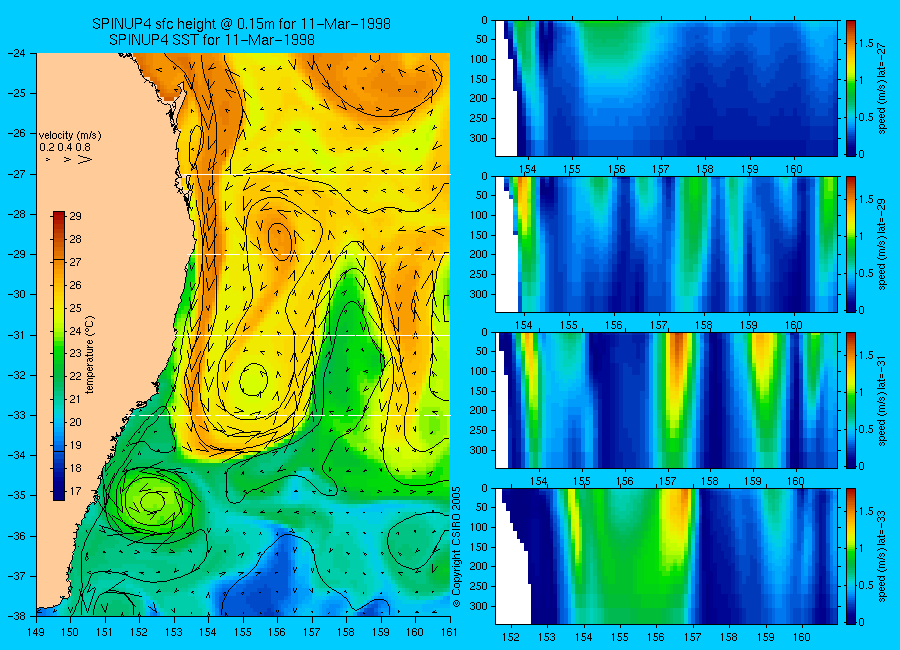Click the map longitude axis label 161

449,632
